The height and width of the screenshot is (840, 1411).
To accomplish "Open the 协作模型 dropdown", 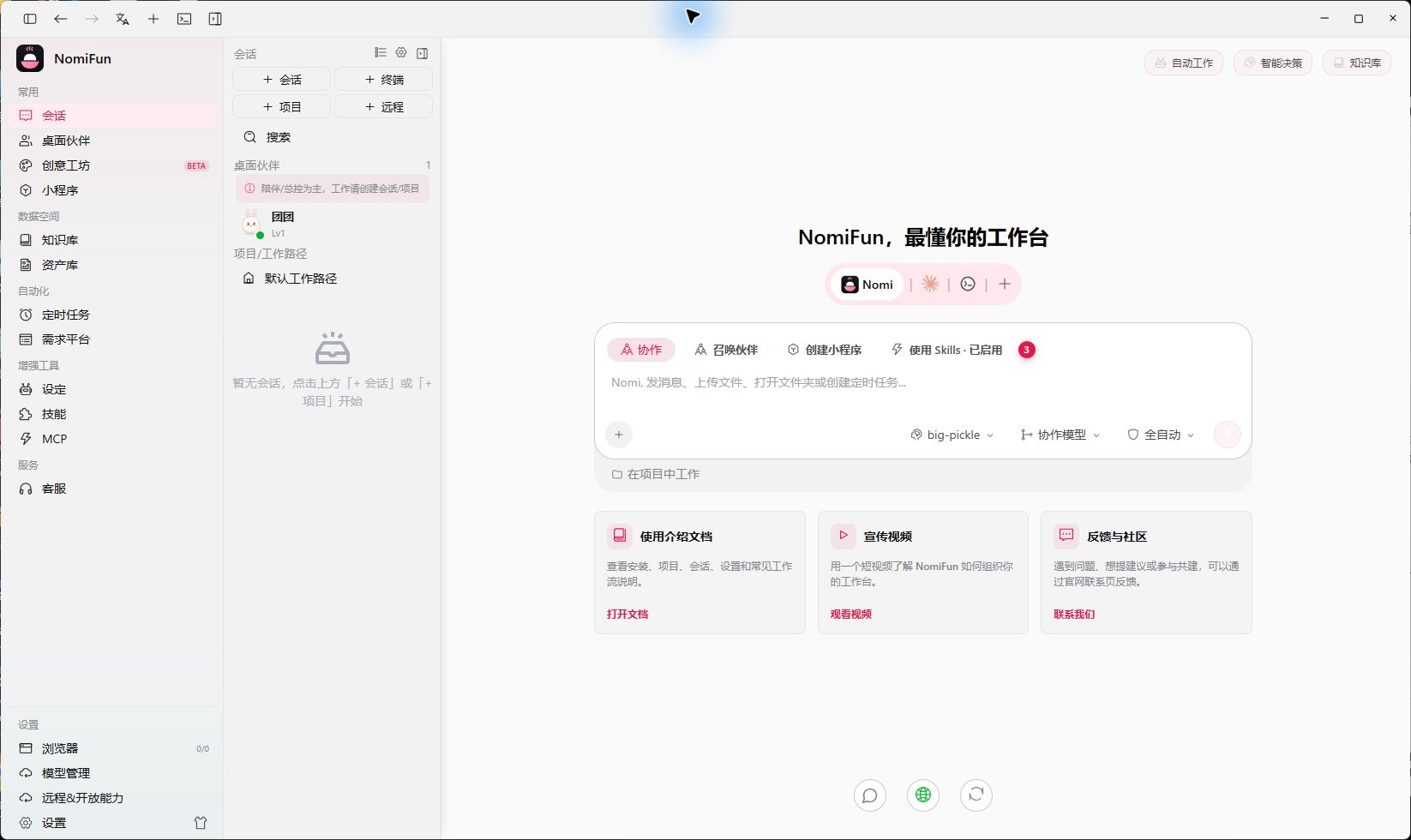I will pyautogui.click(x=1060, y=435).
